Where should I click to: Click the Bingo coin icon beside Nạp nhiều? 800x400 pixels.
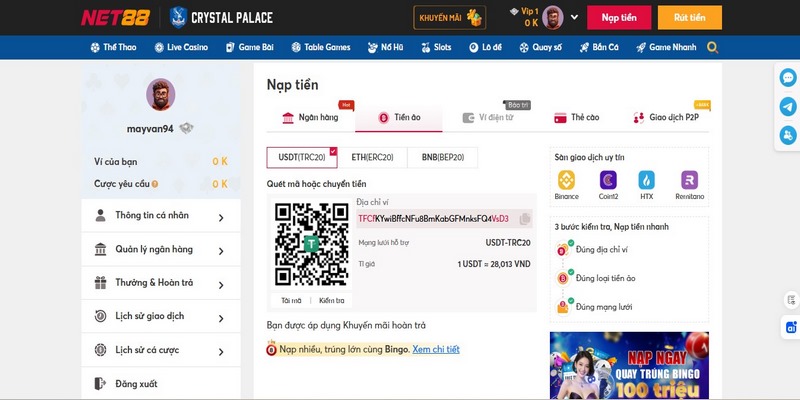(271, 349)
